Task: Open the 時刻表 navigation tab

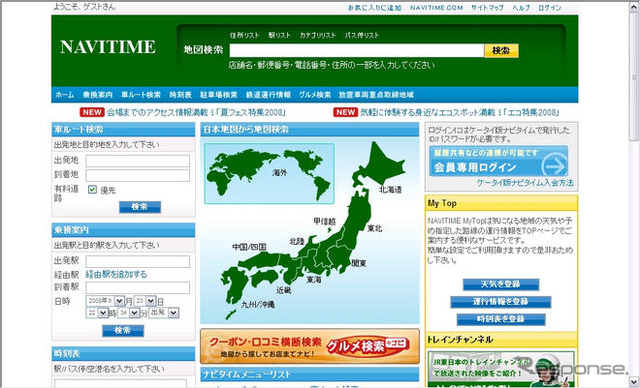Action: point(180,95)
